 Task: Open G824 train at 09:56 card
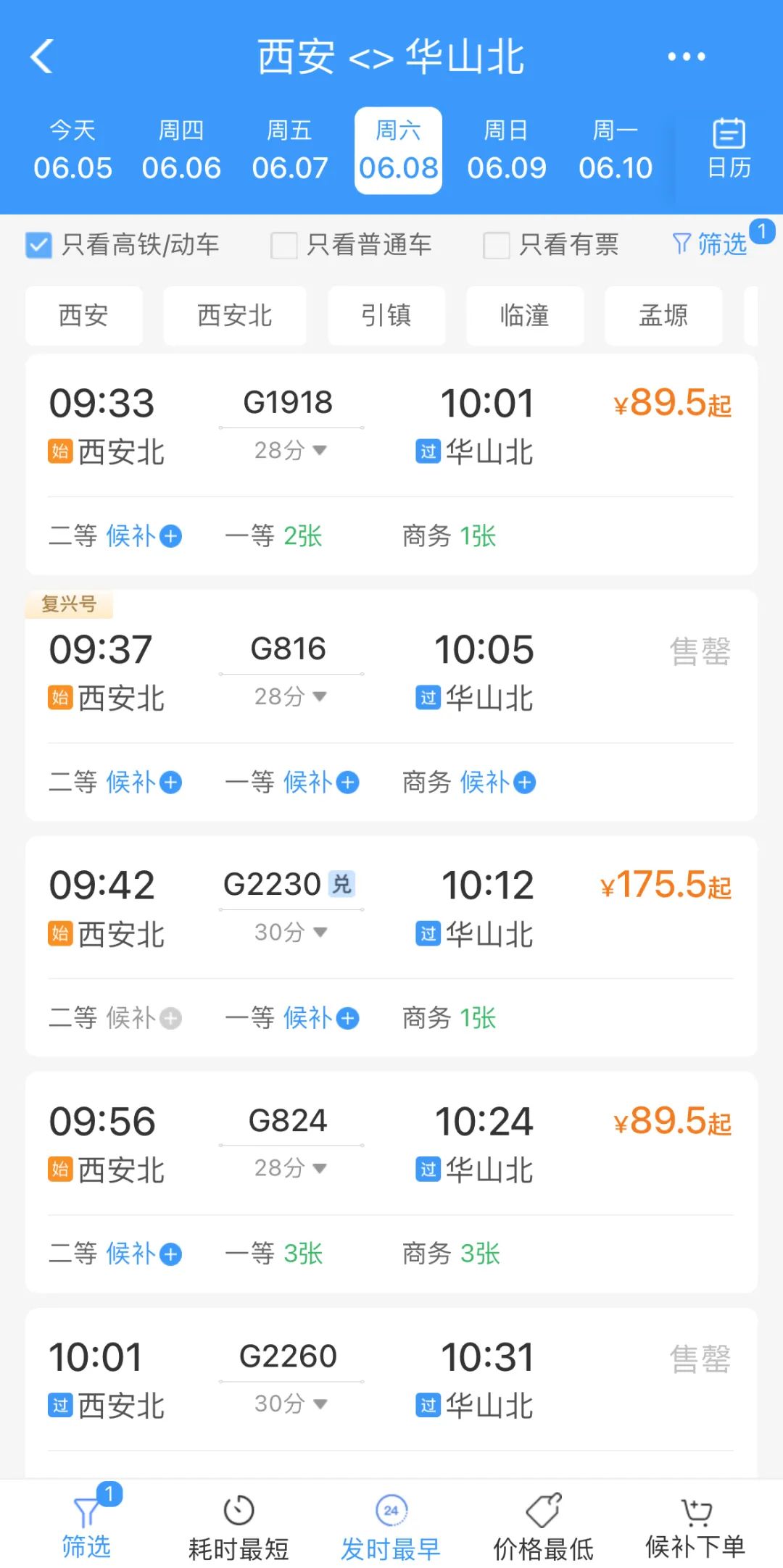tap(391, 1145)
